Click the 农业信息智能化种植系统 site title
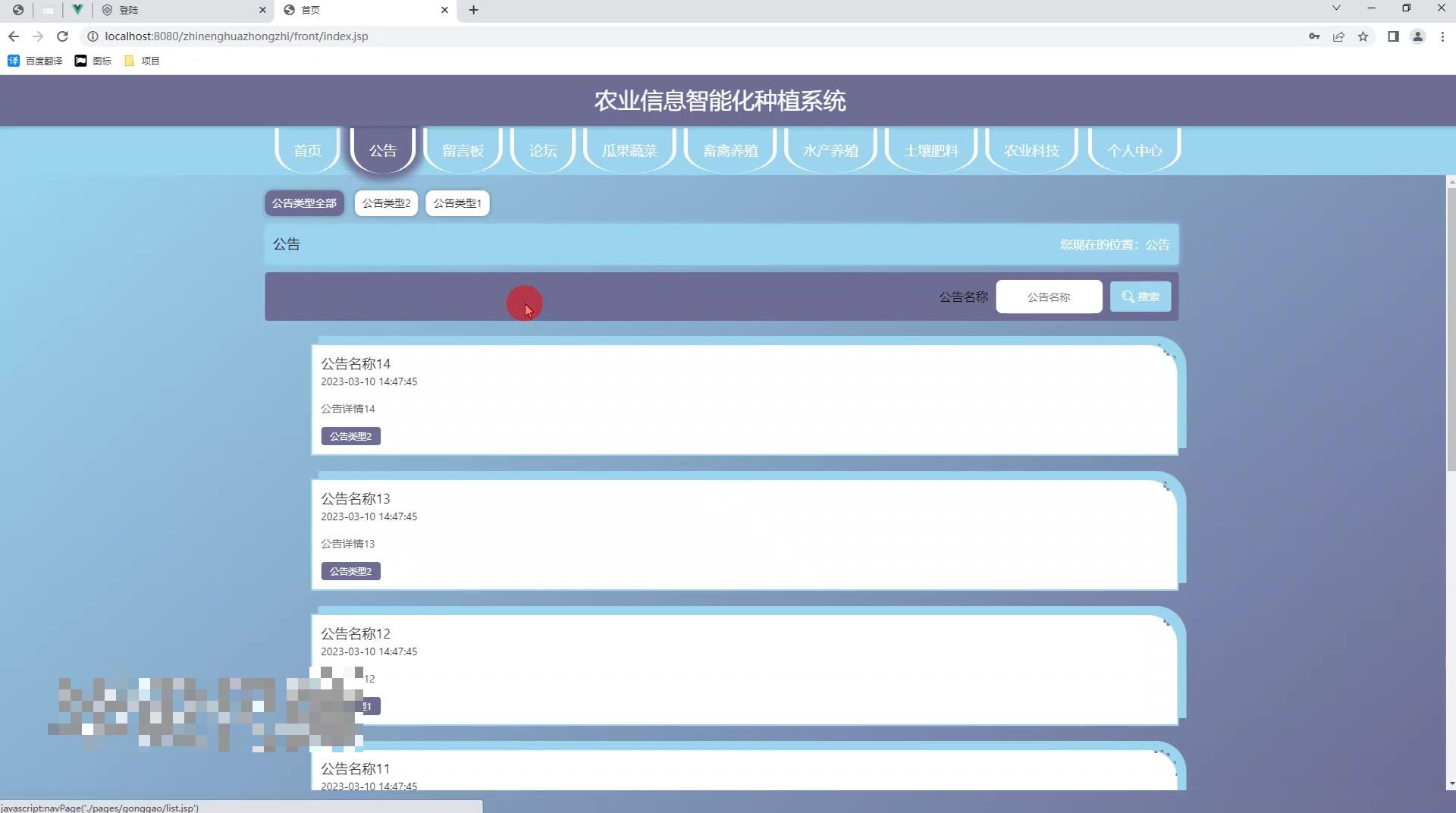 click(720, 101)
